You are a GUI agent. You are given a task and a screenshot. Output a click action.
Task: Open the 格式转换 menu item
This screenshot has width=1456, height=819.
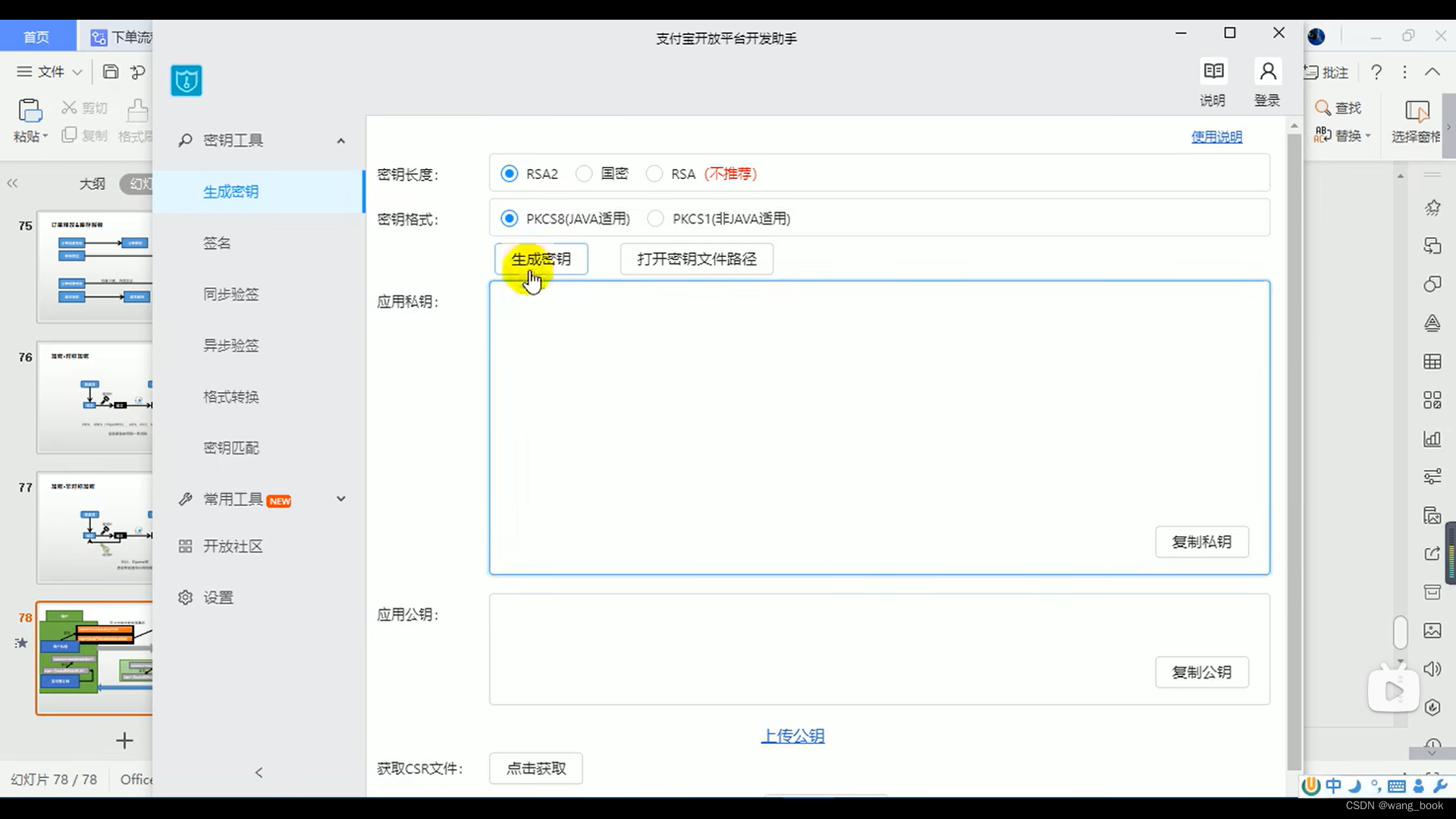[259, 397]
